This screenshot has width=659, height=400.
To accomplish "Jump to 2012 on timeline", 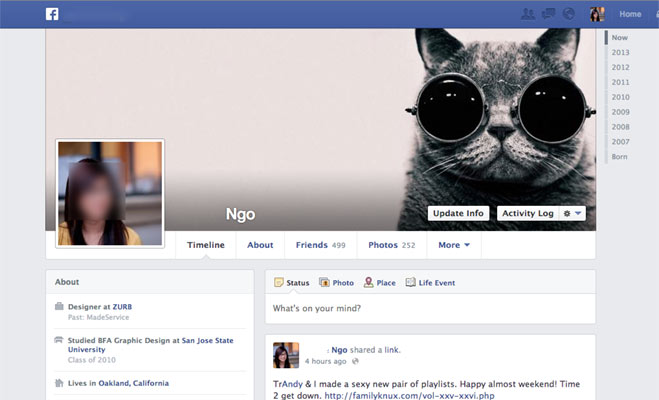I will (x=620, y=67).
